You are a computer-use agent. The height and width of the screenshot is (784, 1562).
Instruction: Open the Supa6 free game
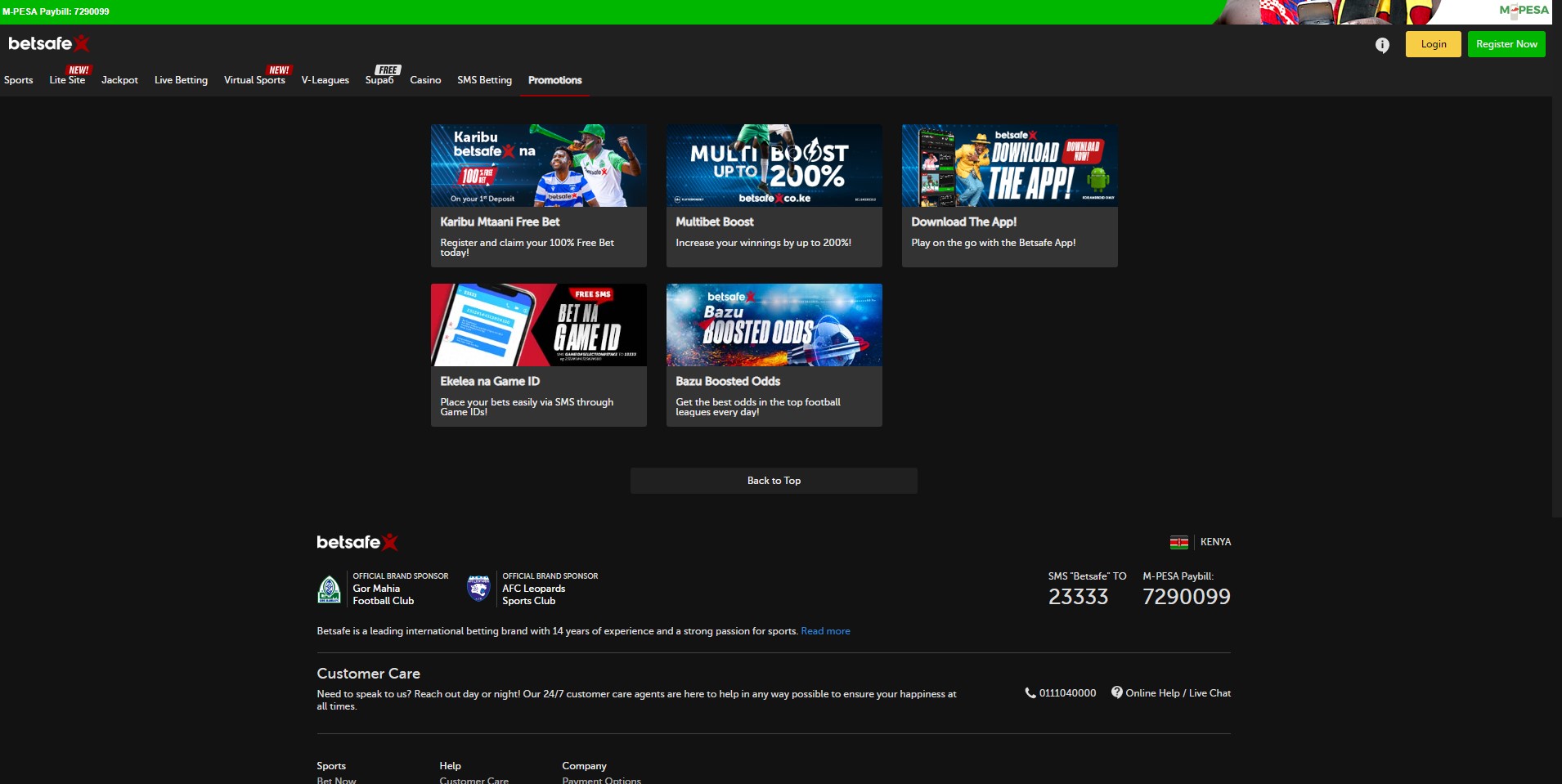379,80
